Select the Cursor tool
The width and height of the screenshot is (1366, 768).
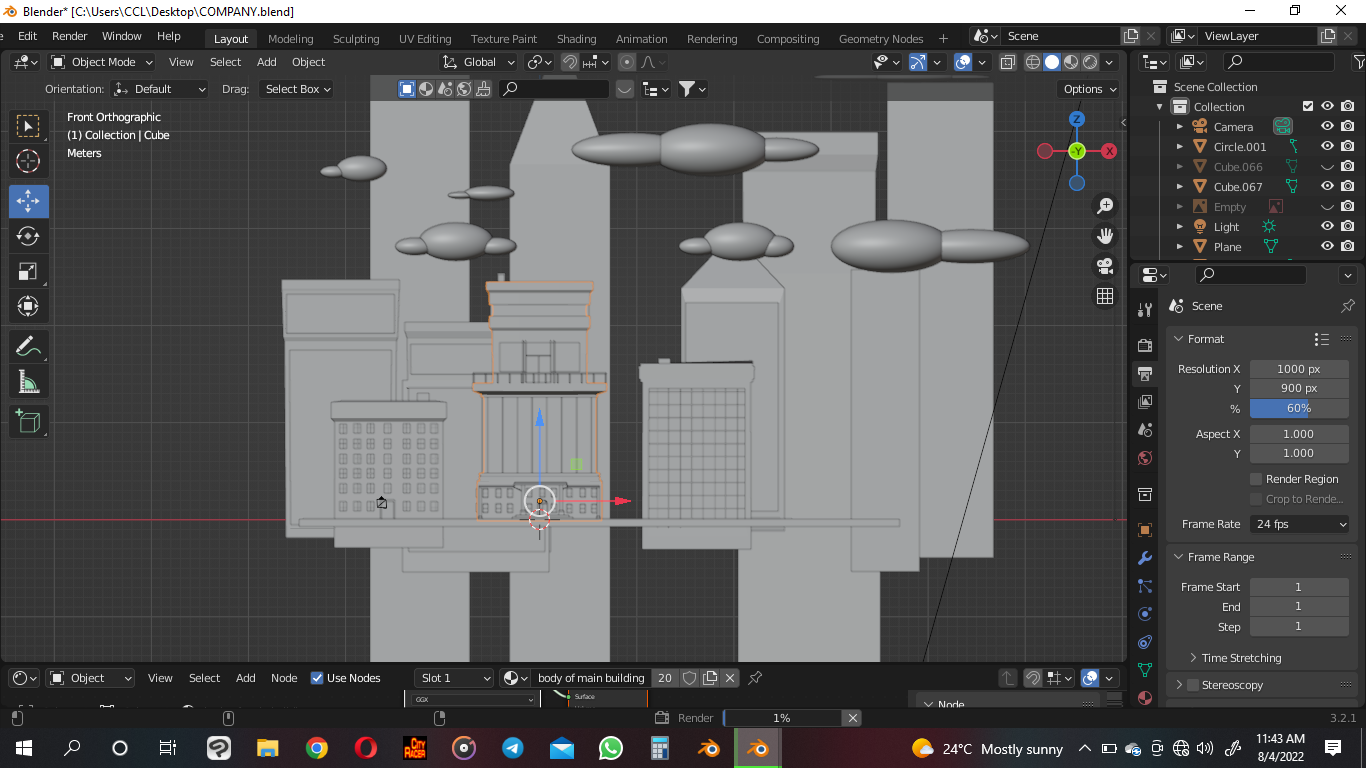[28, 161]
